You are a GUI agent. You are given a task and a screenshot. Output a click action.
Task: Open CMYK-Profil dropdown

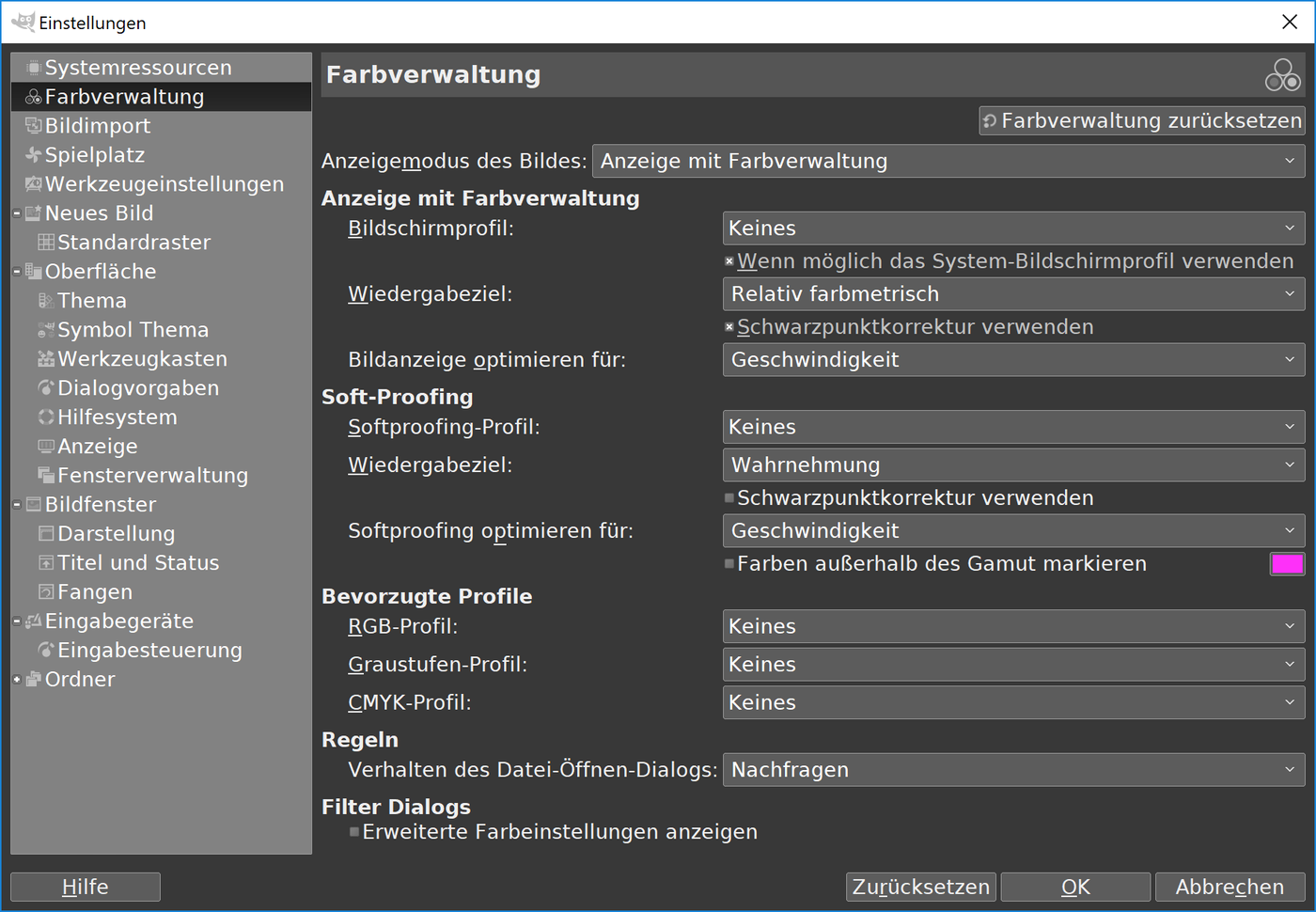click(x=1014, y=702)
